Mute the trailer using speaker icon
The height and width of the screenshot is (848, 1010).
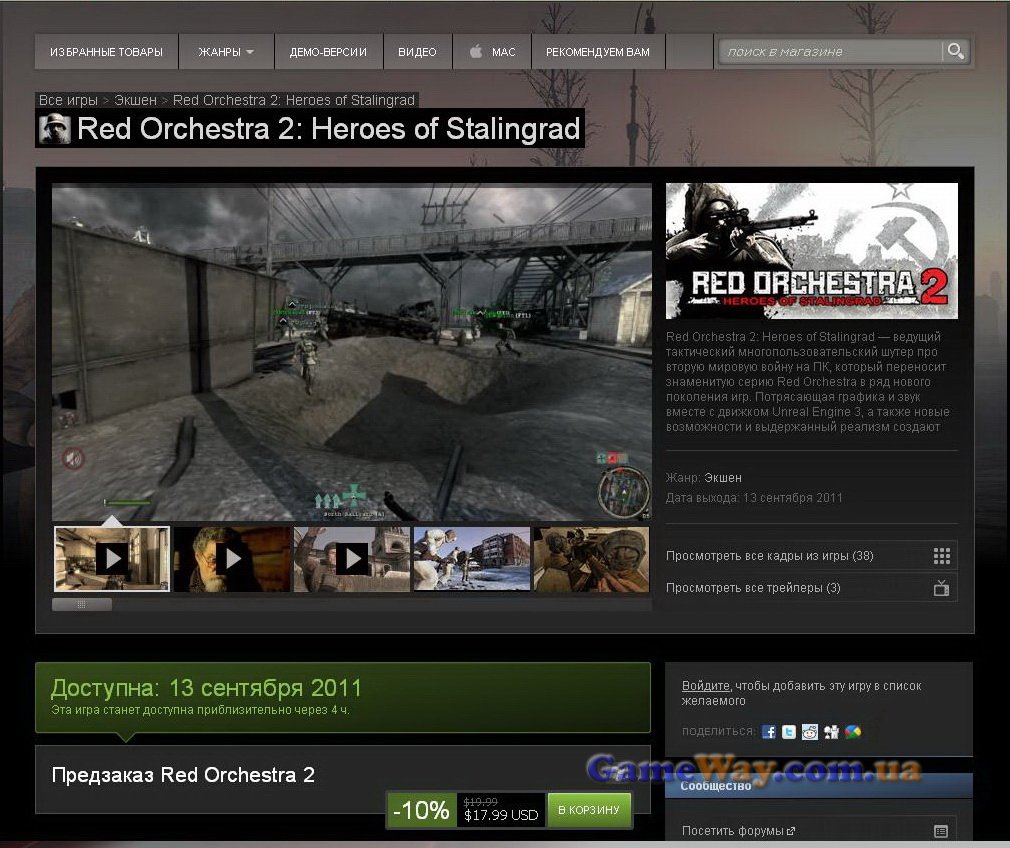(73, 459)
